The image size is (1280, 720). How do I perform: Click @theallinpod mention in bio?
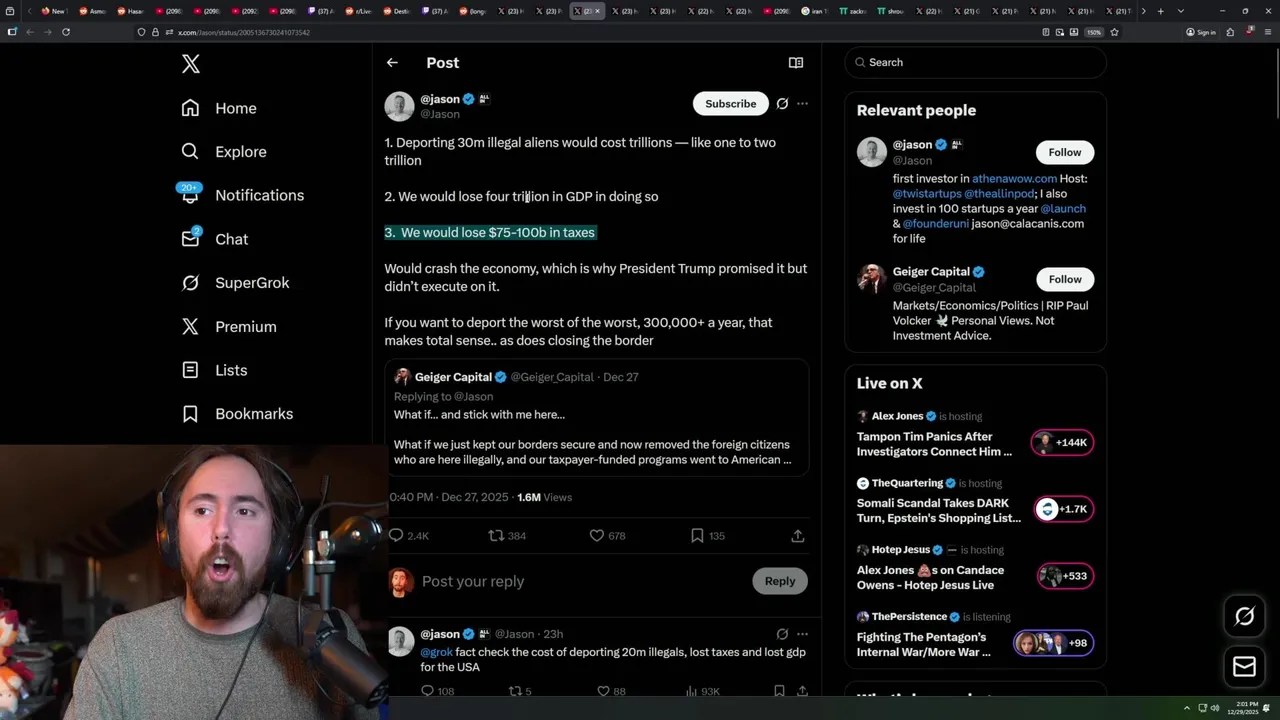pos(1000,193)
